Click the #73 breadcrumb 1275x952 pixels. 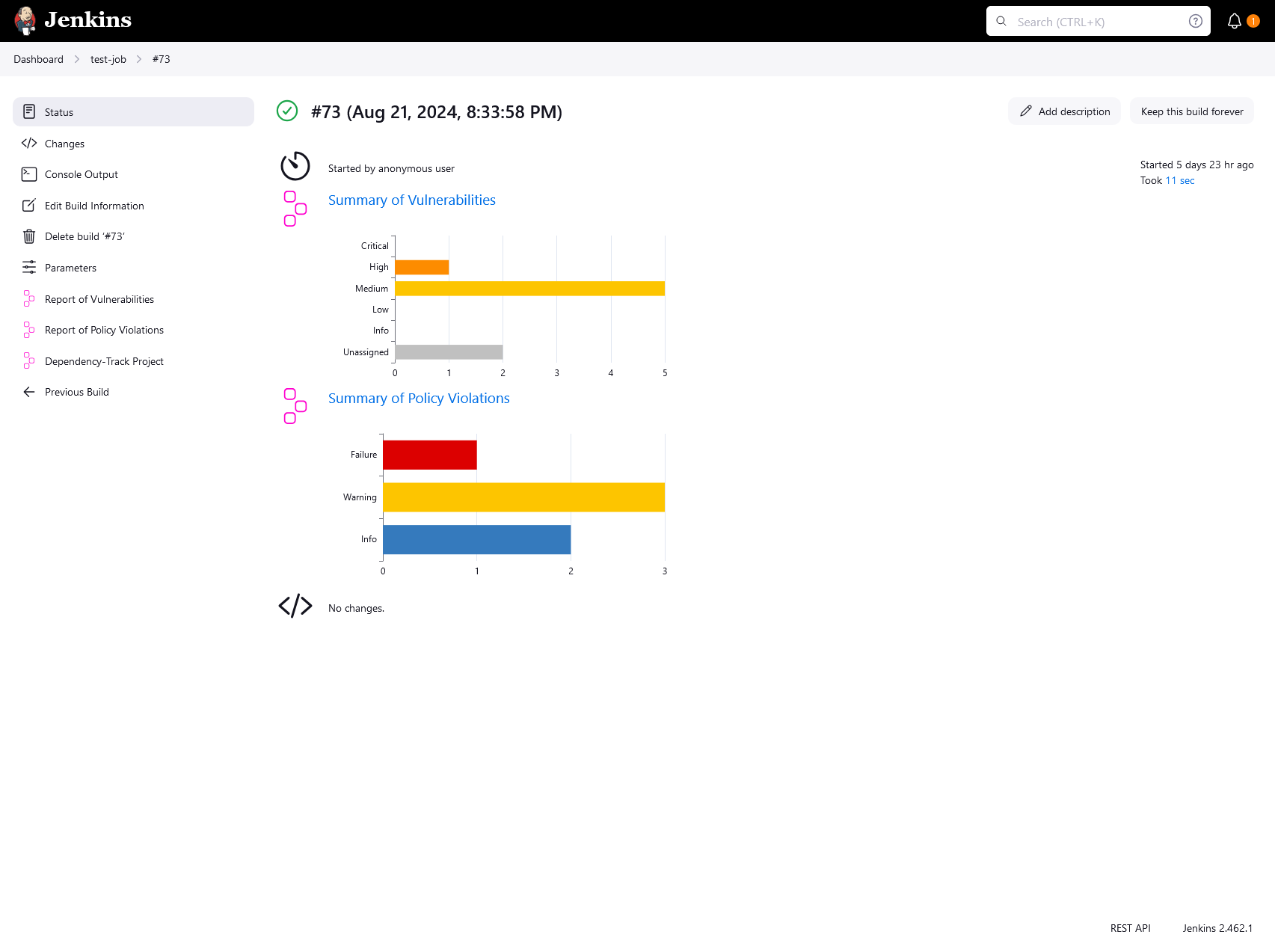pyautogui.click(x=161, y=59)
